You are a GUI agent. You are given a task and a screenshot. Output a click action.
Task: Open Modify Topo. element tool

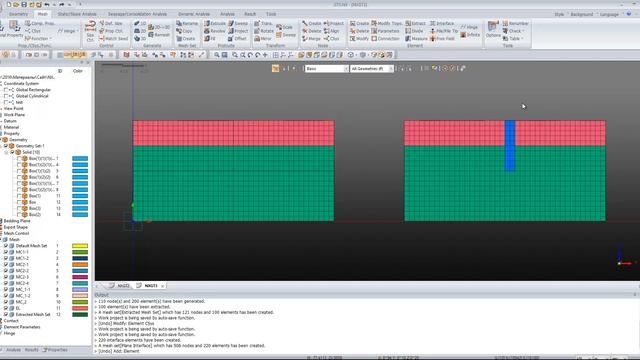[387, 23]
